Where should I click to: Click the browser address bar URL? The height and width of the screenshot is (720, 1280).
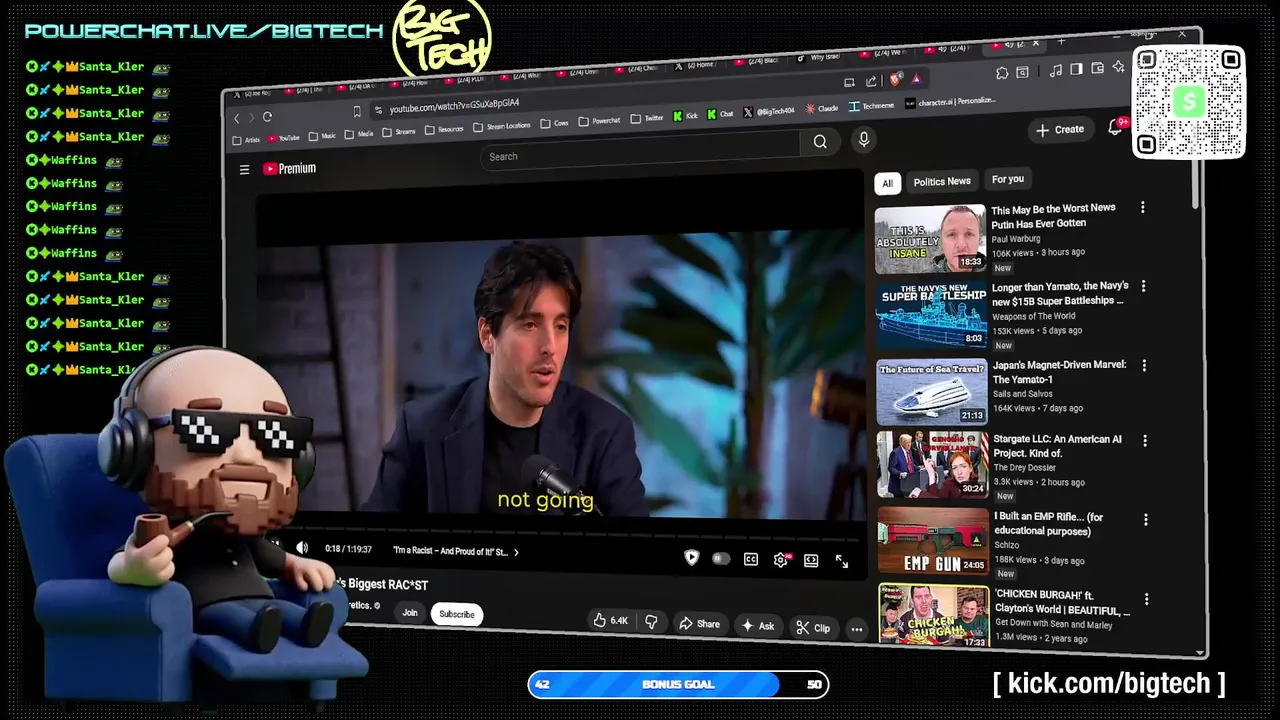point(454,105)
